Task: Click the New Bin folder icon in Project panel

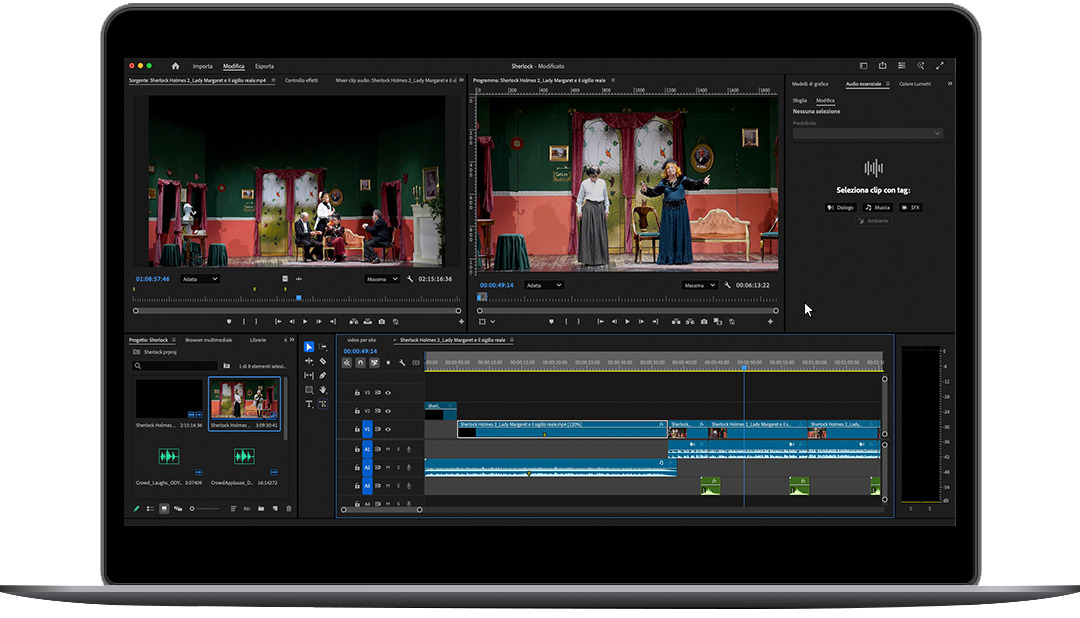Action: [x=261, y=508]
